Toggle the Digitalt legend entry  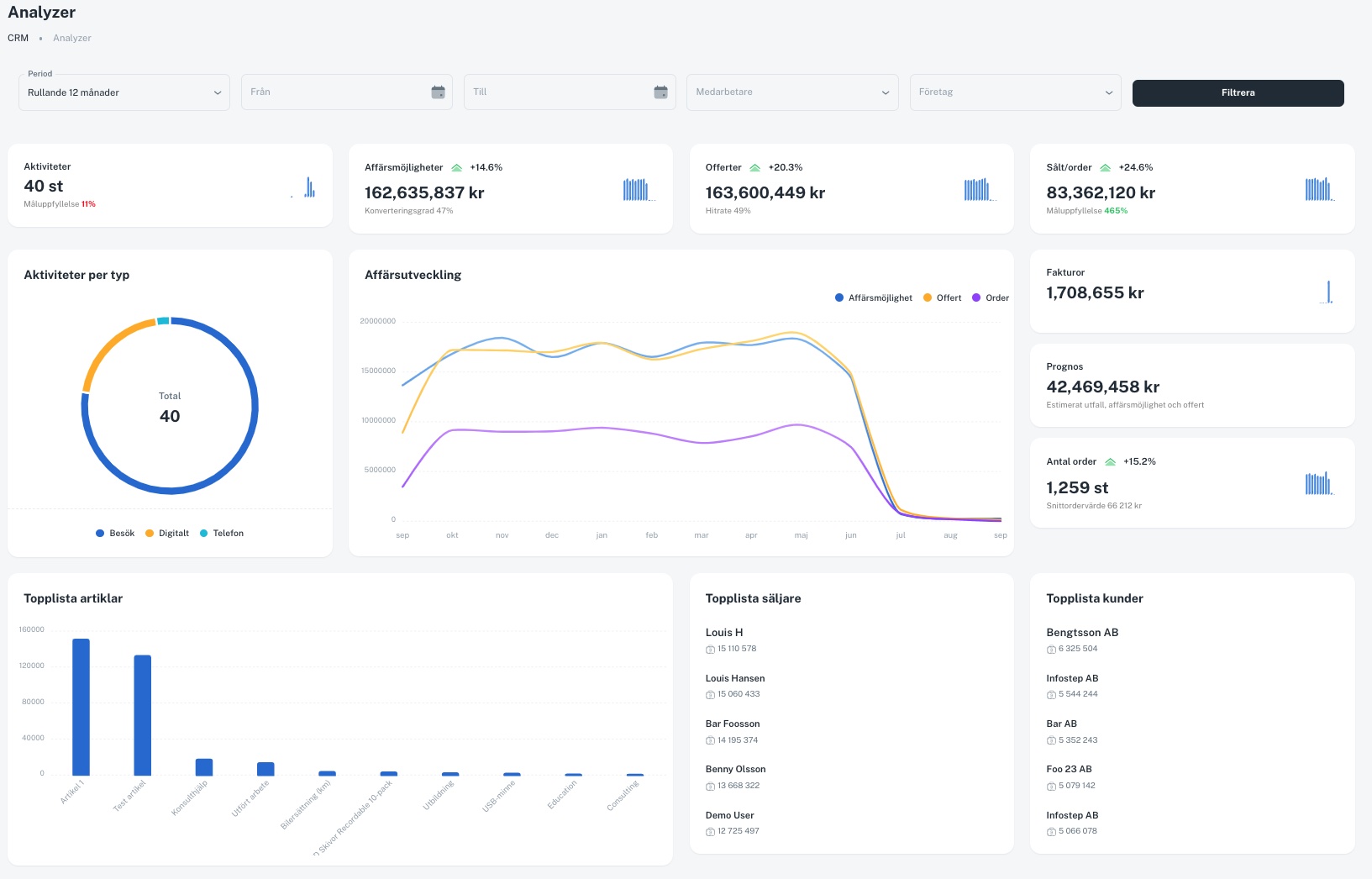pyautogui.click(x=167, y=534)
